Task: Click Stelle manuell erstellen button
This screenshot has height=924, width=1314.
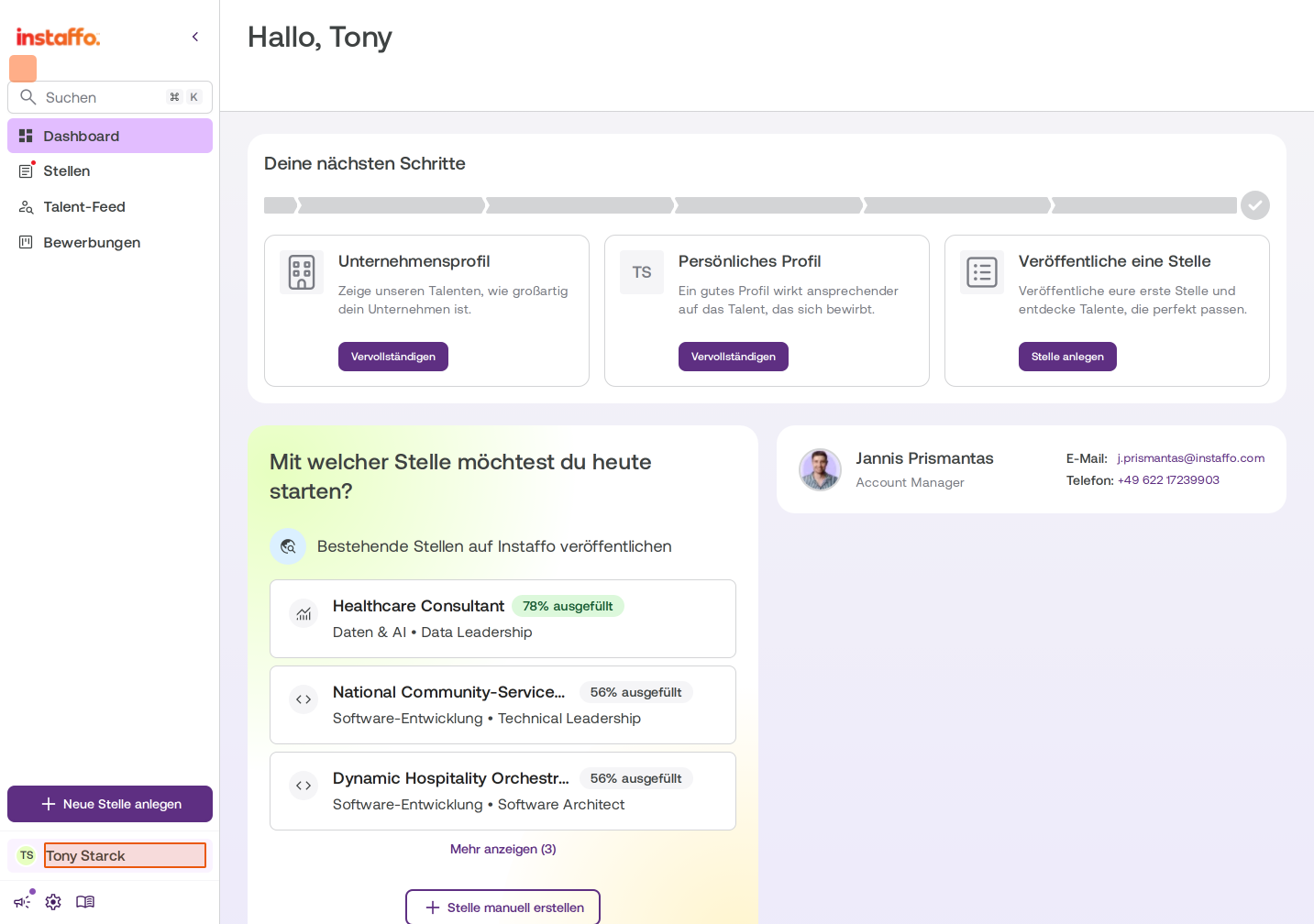Action: coord(502,907)
